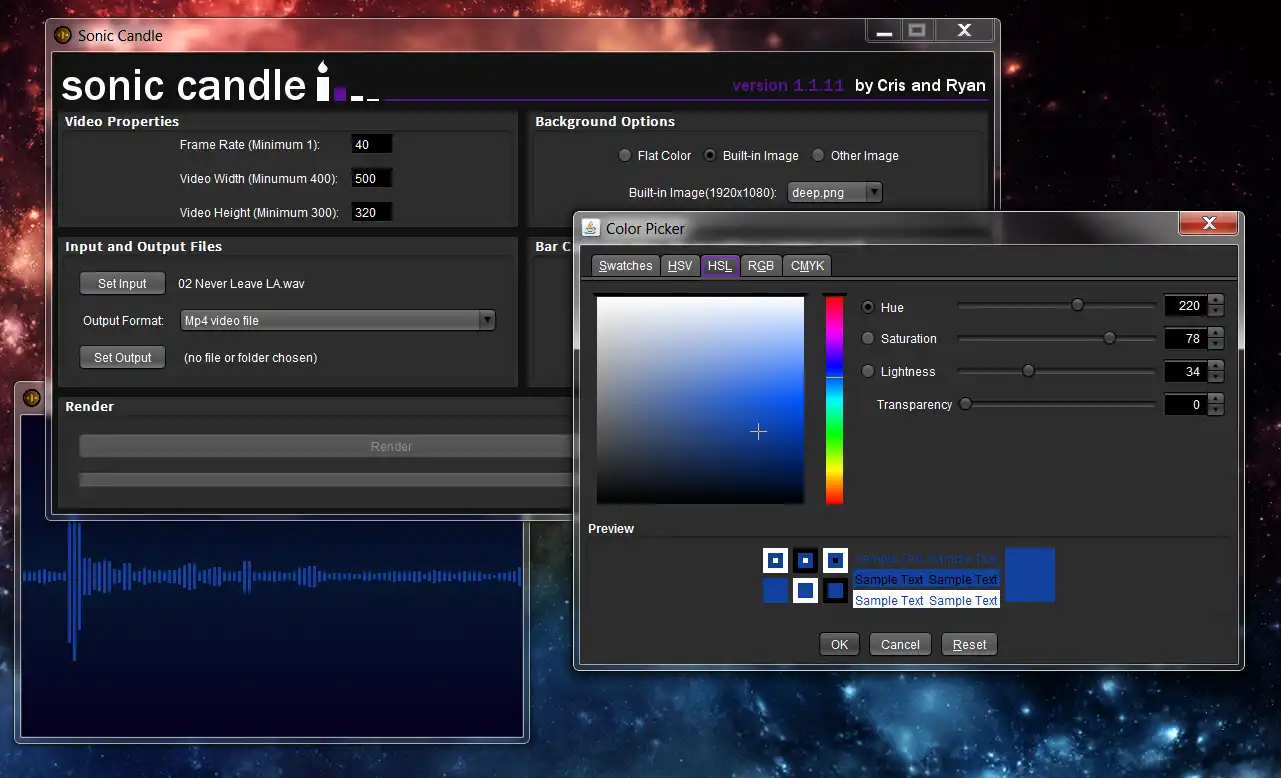Click the Frame Rate input field
Image resolution: width=1281 pixels, height=778 pixels.
tap(372, 145)
